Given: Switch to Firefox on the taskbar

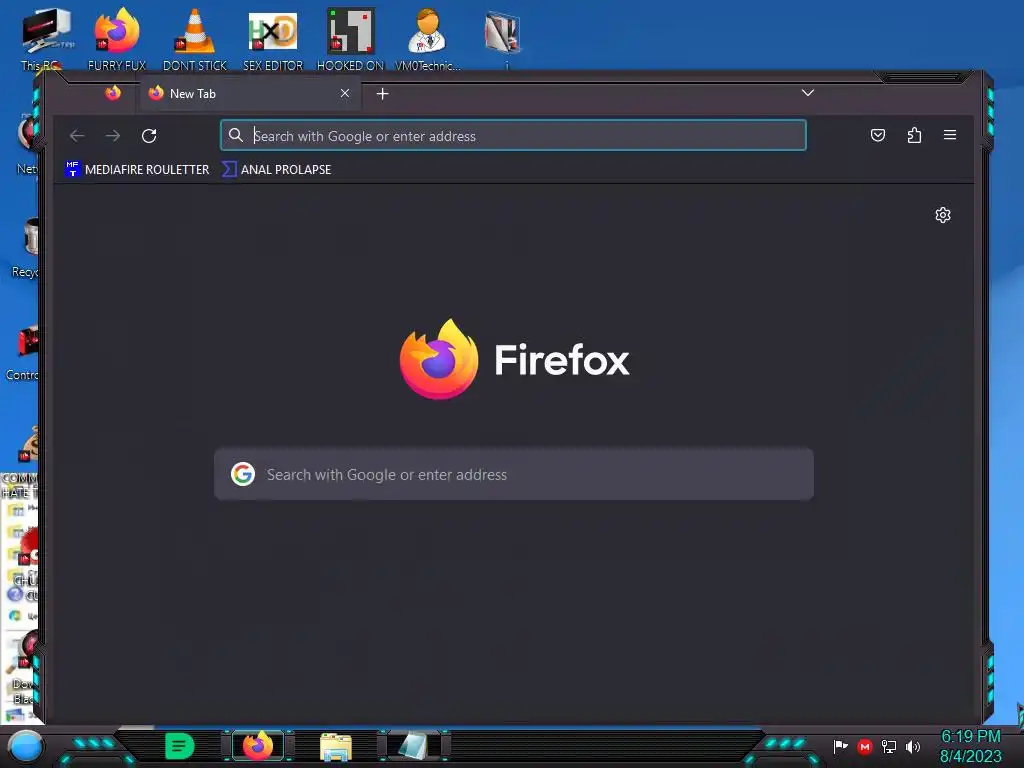Looking at the screenshot, I should click(x=258, y=746).
